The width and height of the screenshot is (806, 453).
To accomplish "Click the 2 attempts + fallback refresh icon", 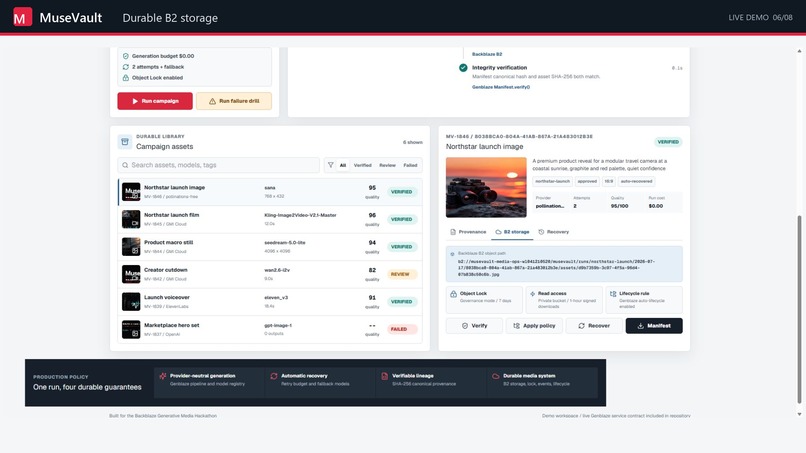I will point(125,67).
